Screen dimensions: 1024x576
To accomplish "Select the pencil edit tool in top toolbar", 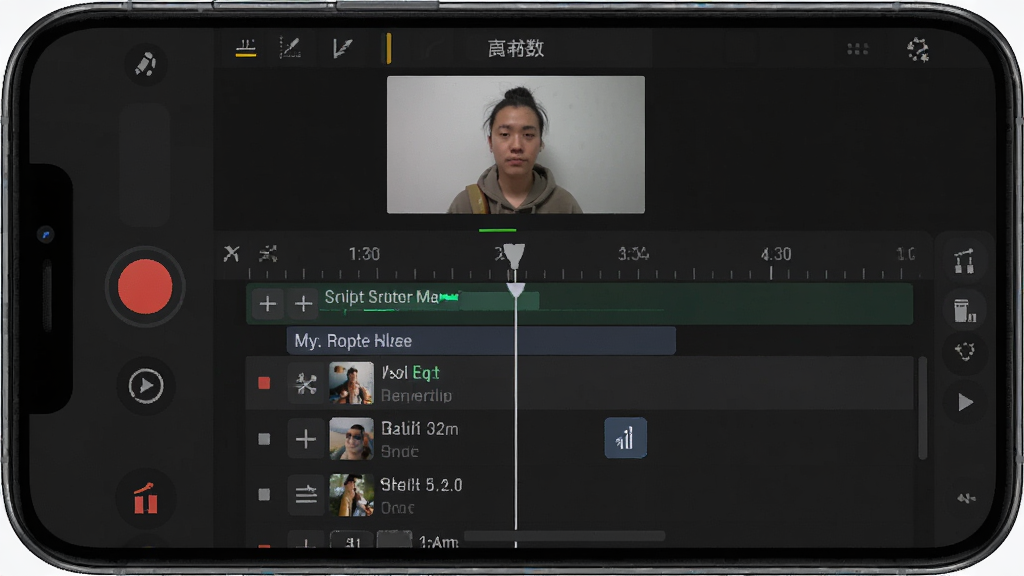I will point(290,48).
